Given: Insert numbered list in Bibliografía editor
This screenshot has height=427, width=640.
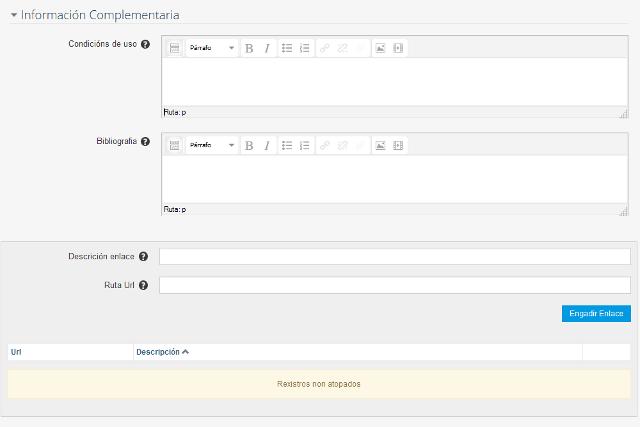Looking at the screenshot, I should tap(305, 145).
